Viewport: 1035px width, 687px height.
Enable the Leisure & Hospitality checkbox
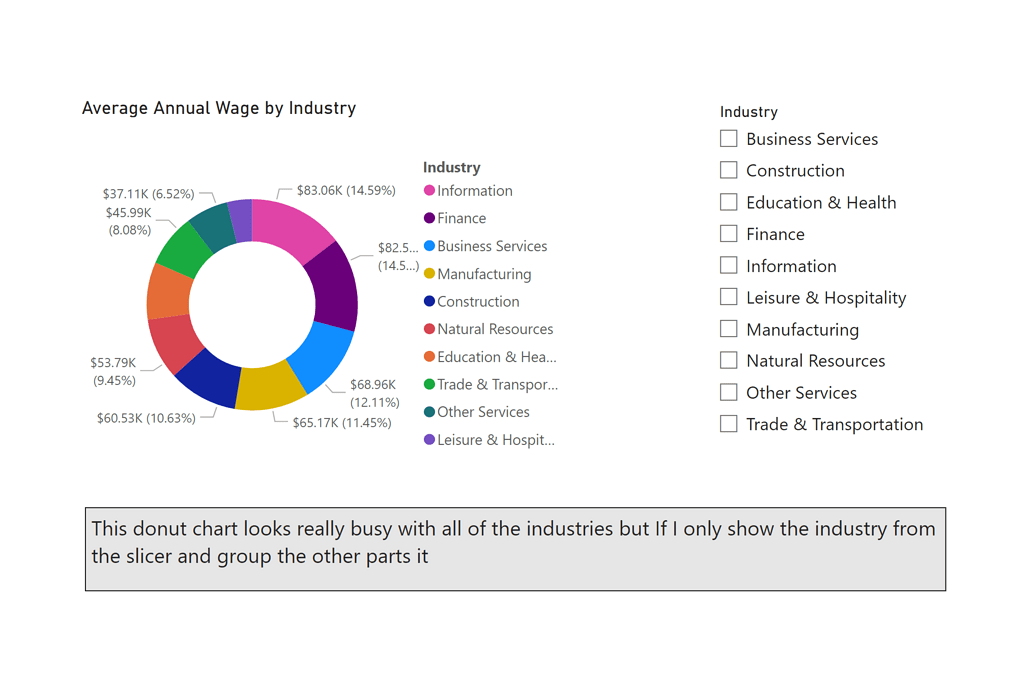[x=728, y=297]
